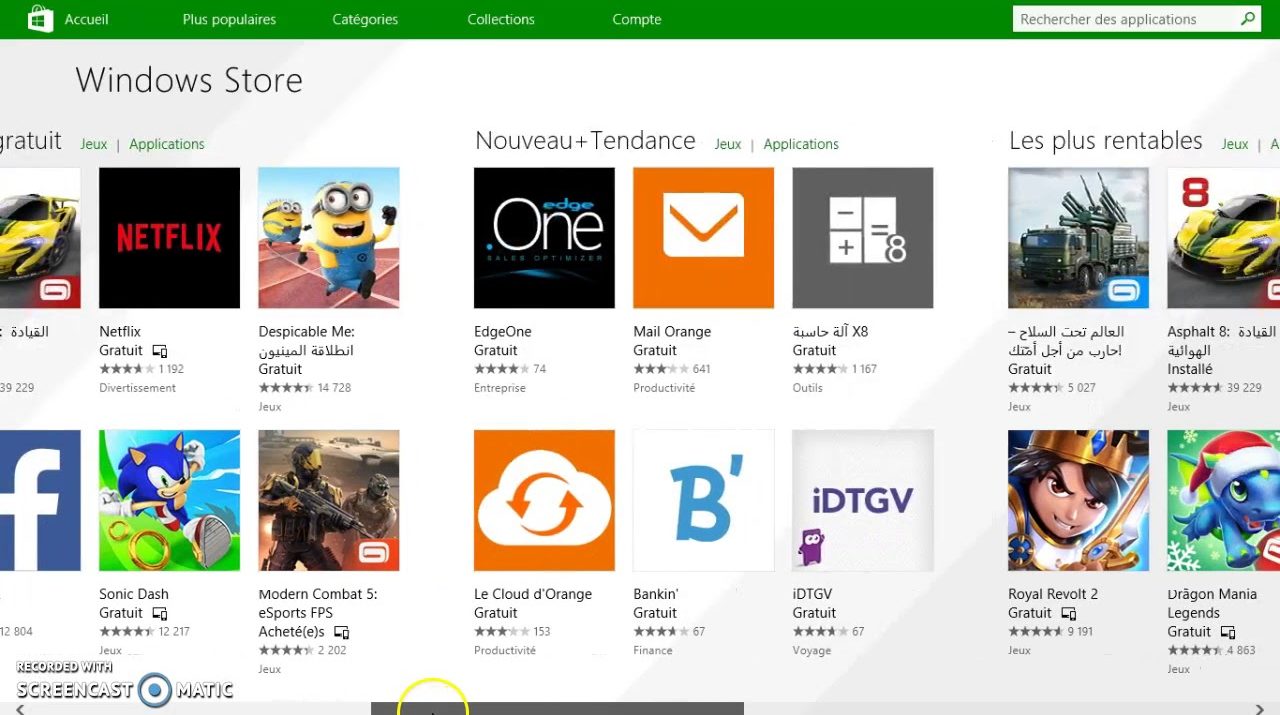Click the horizontal scrollbar right arrow

click(1259, 709)
